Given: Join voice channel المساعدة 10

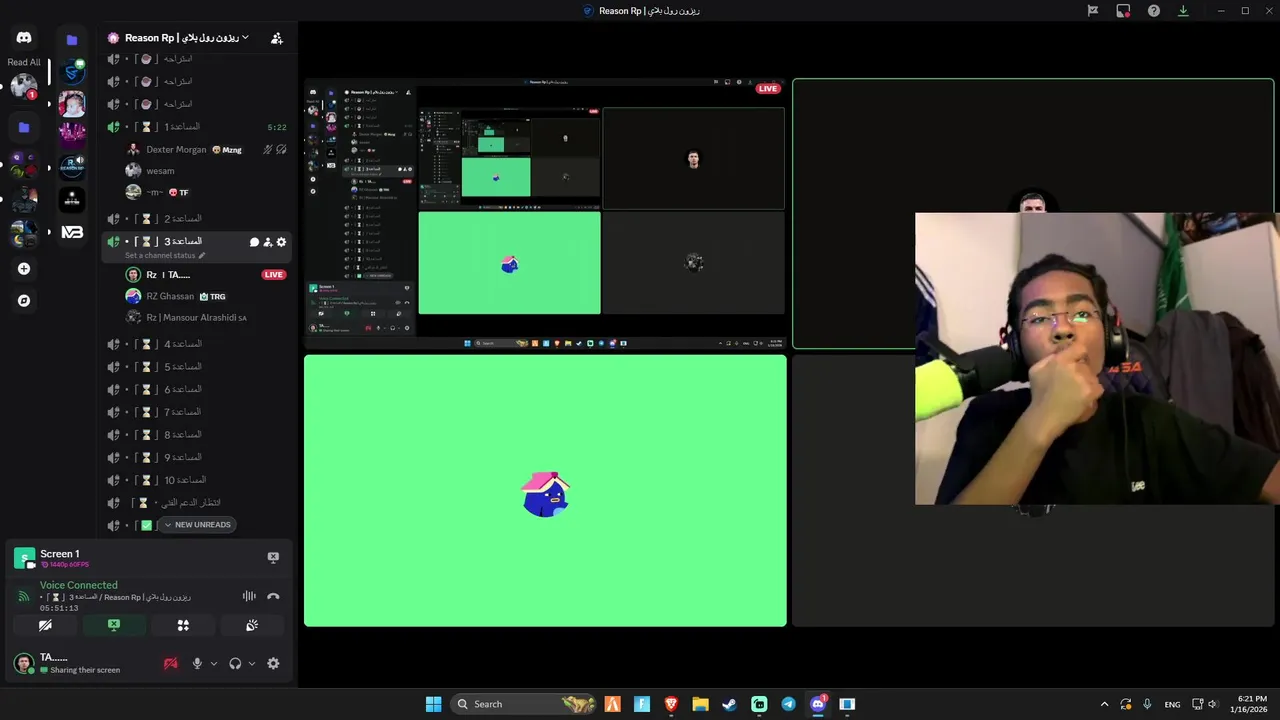Looking at the screenshot, I should pyautogui.click(x=198, y=480).
